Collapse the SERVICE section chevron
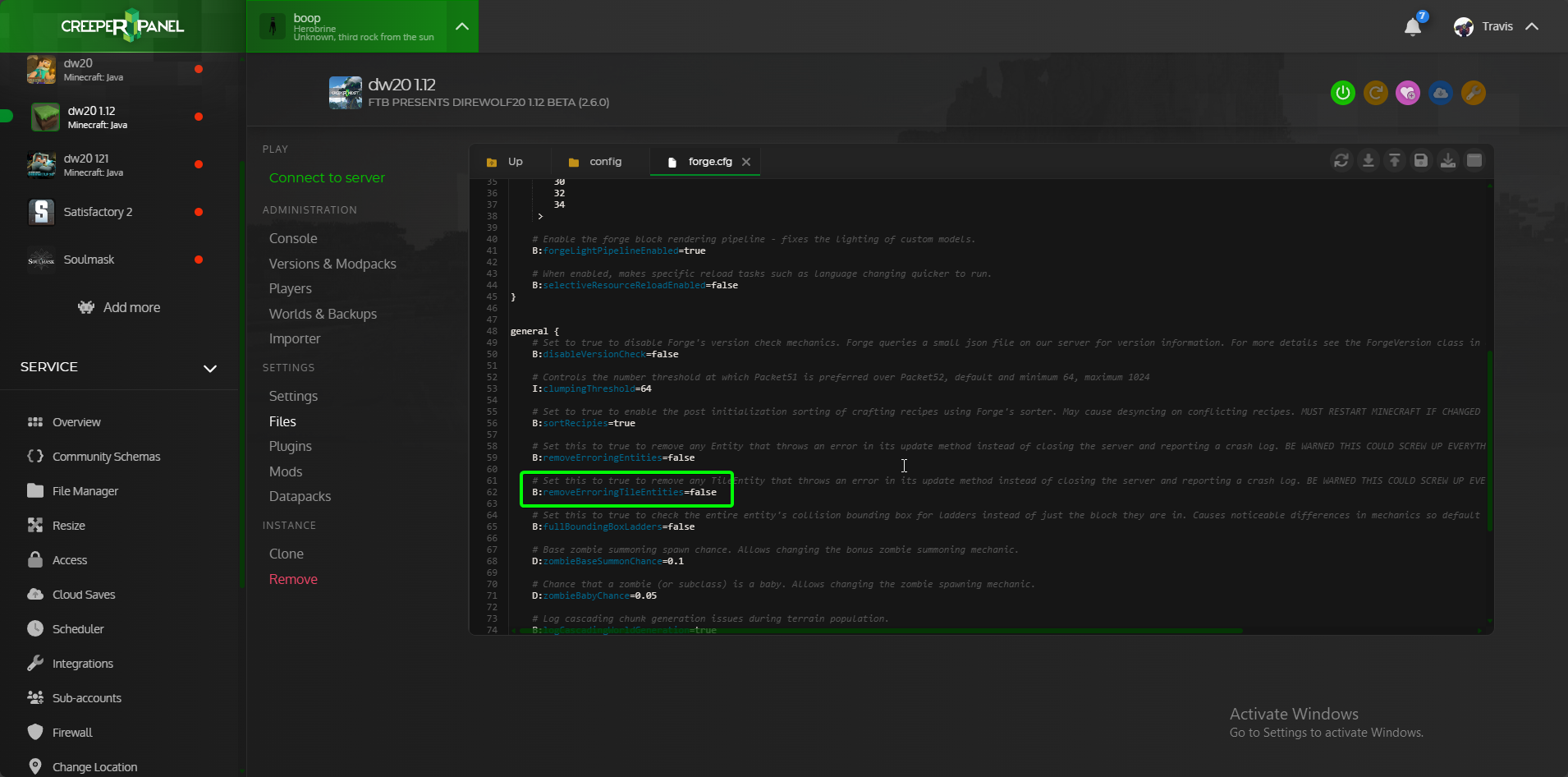The height and width of the screenshot is (777, 1568). pyautogui.click(x=210, y=368)
